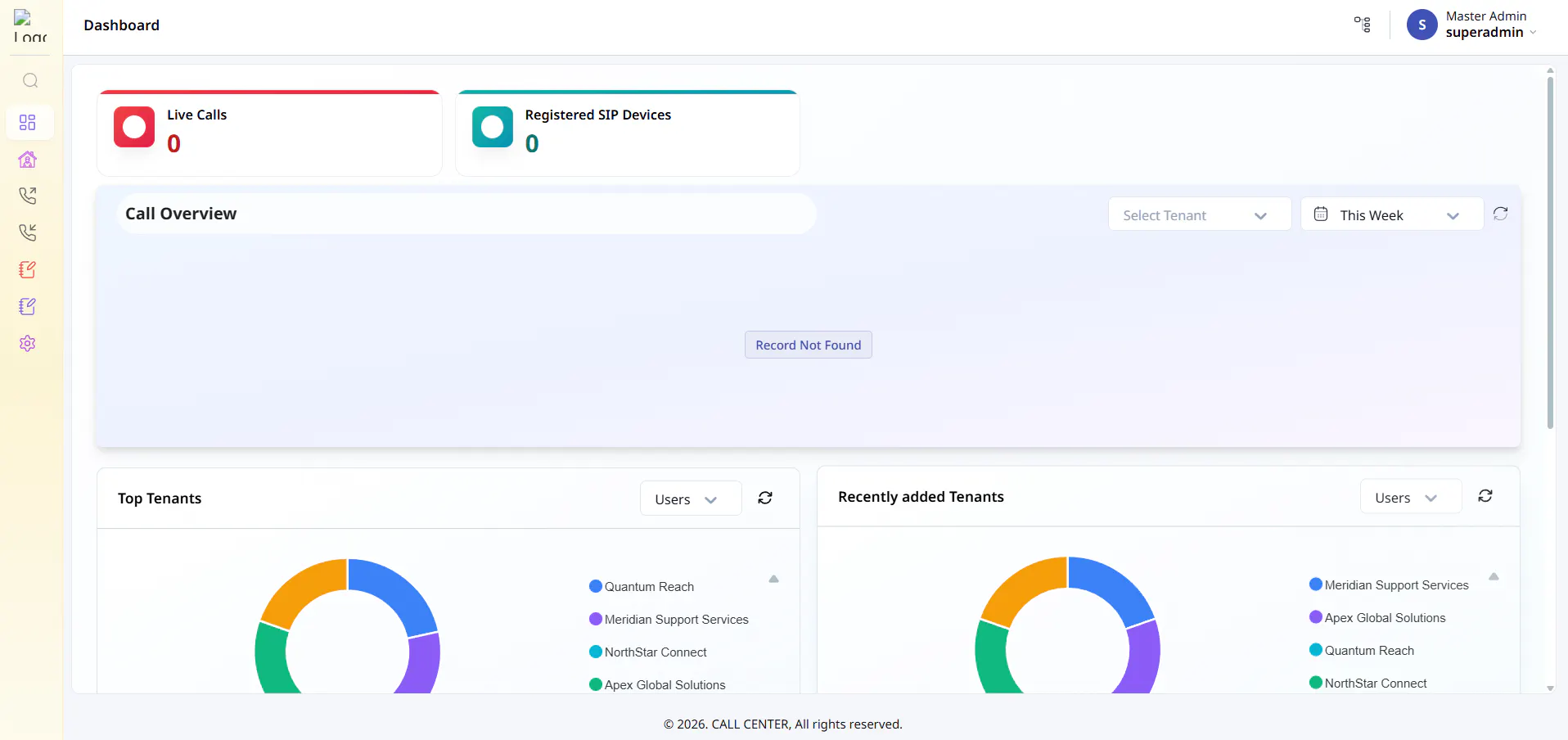The image size is (1568, 740).
Task: Toggle Apex Global Solutions in Top Tenants legend
Action: pyautogui.click(x=657, y=685)
